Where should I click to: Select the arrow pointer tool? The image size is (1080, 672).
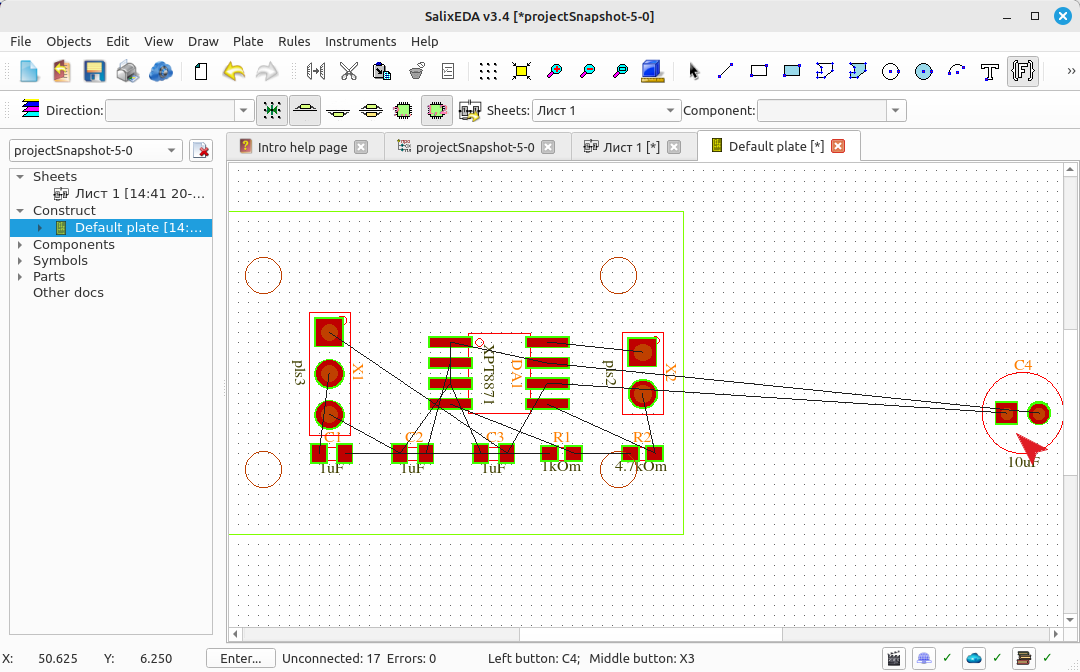693,71
